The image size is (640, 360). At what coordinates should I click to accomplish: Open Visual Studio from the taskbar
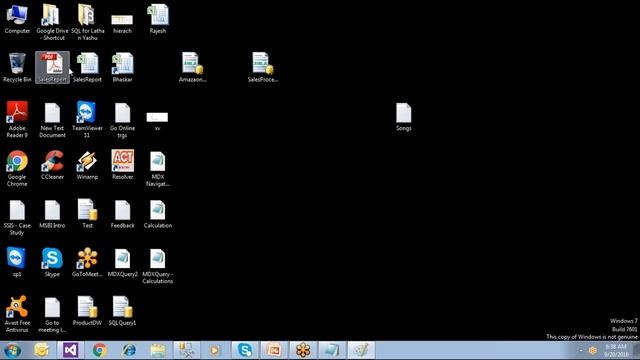(70, 350)
